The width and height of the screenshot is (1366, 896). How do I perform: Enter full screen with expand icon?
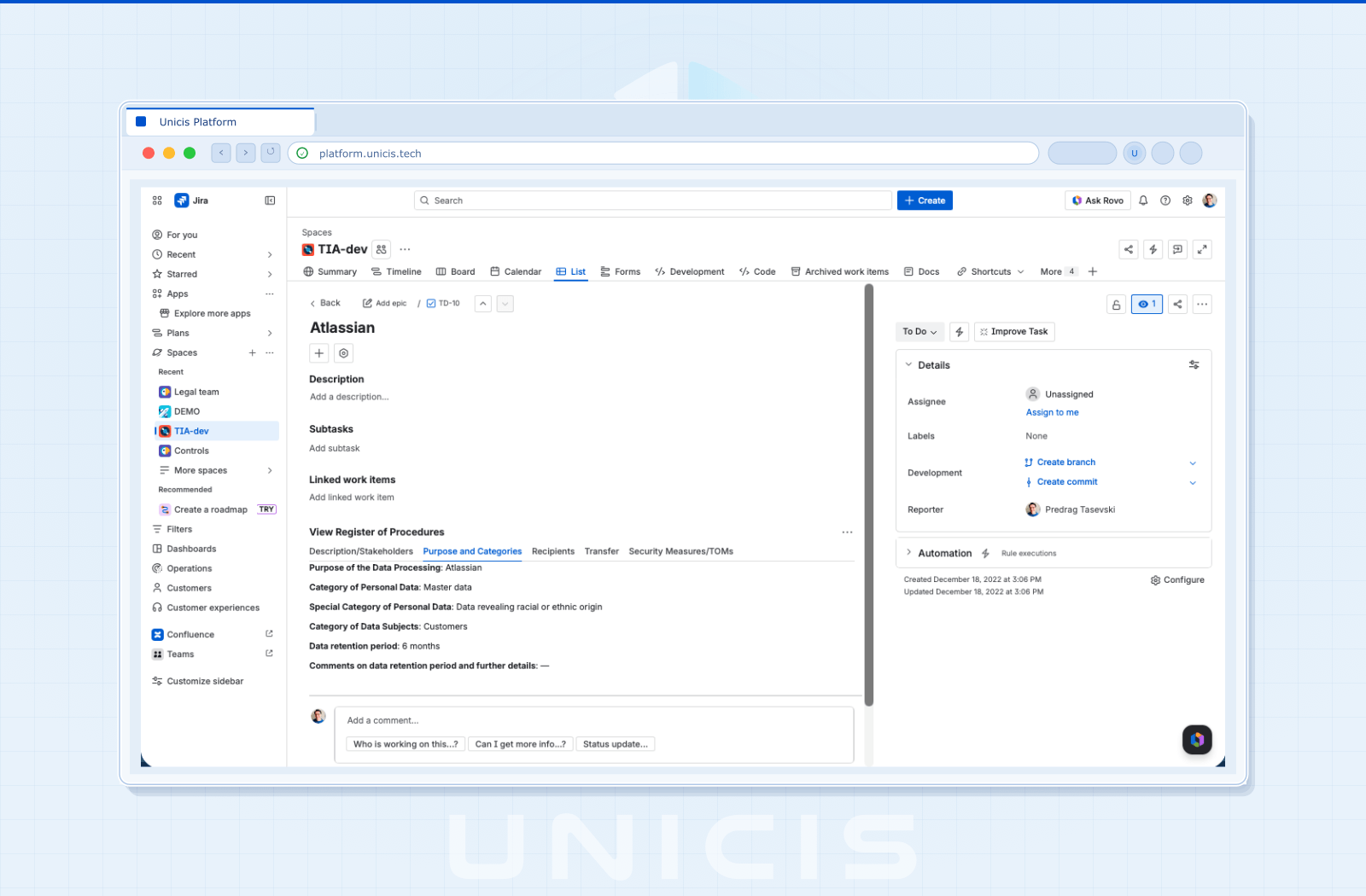(x=1202, y=249)
